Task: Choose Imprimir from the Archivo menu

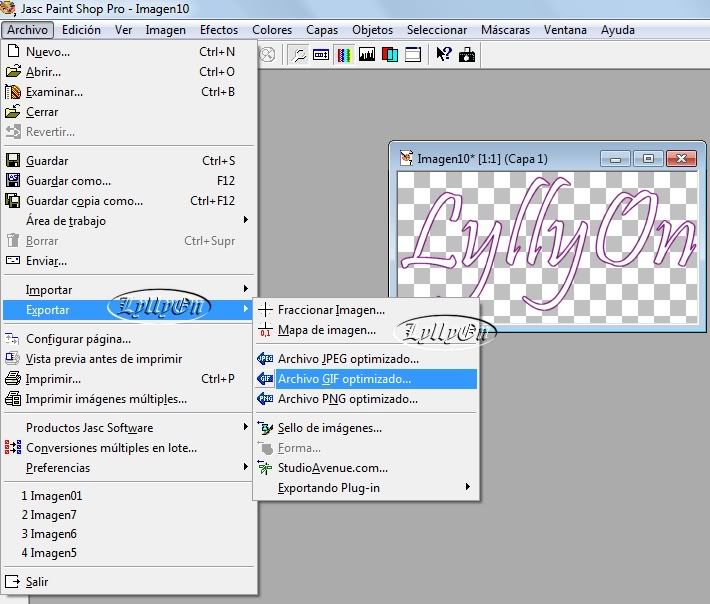Action: click(x=53, y=379)
